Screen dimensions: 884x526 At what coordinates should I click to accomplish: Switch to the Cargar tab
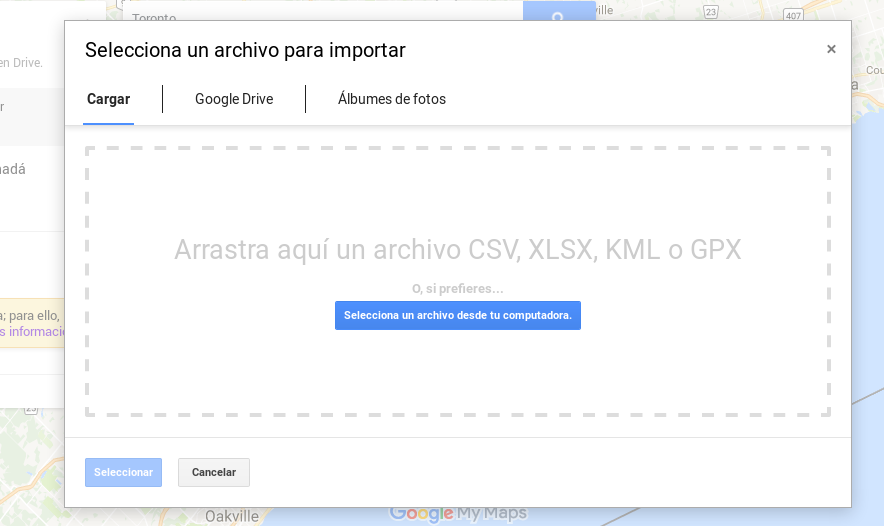point(108,99)
